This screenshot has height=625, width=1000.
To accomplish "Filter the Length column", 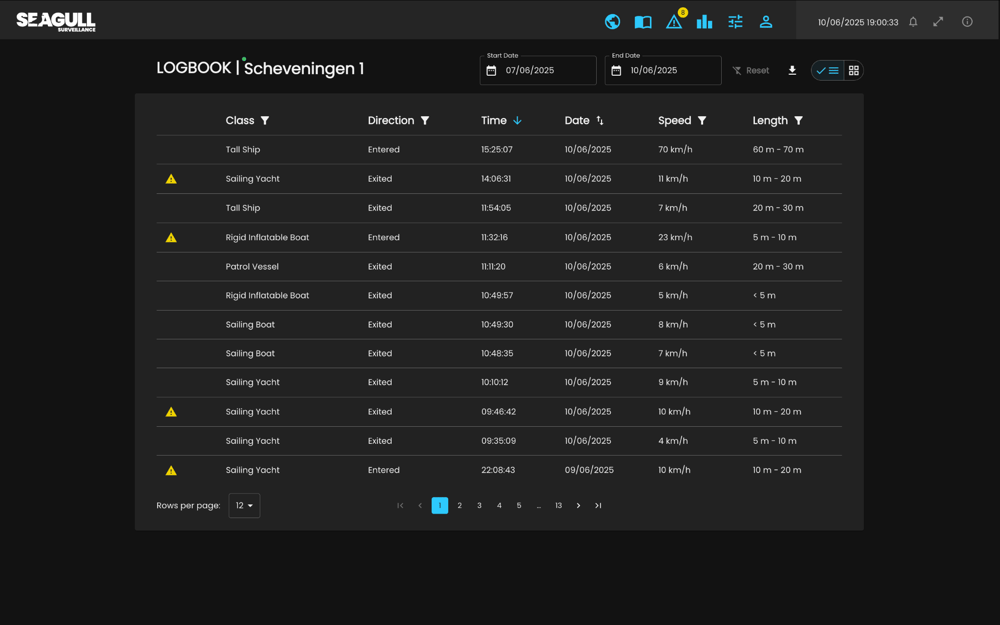I will tap(798, 121).
